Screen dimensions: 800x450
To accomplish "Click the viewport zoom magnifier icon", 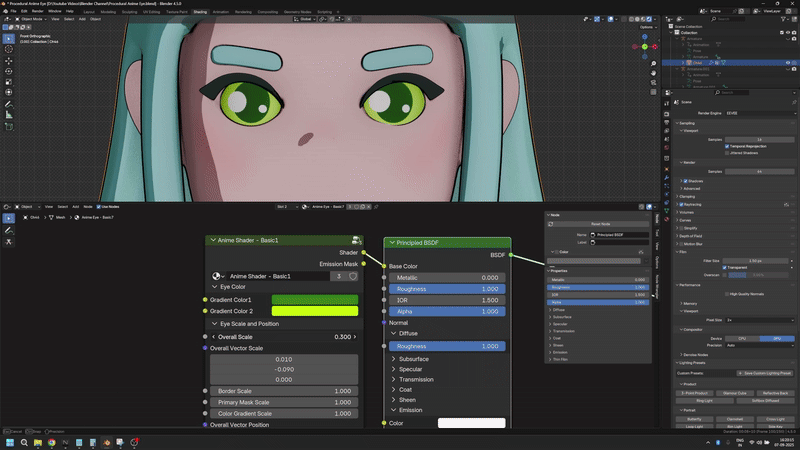I will pos(653,64).
